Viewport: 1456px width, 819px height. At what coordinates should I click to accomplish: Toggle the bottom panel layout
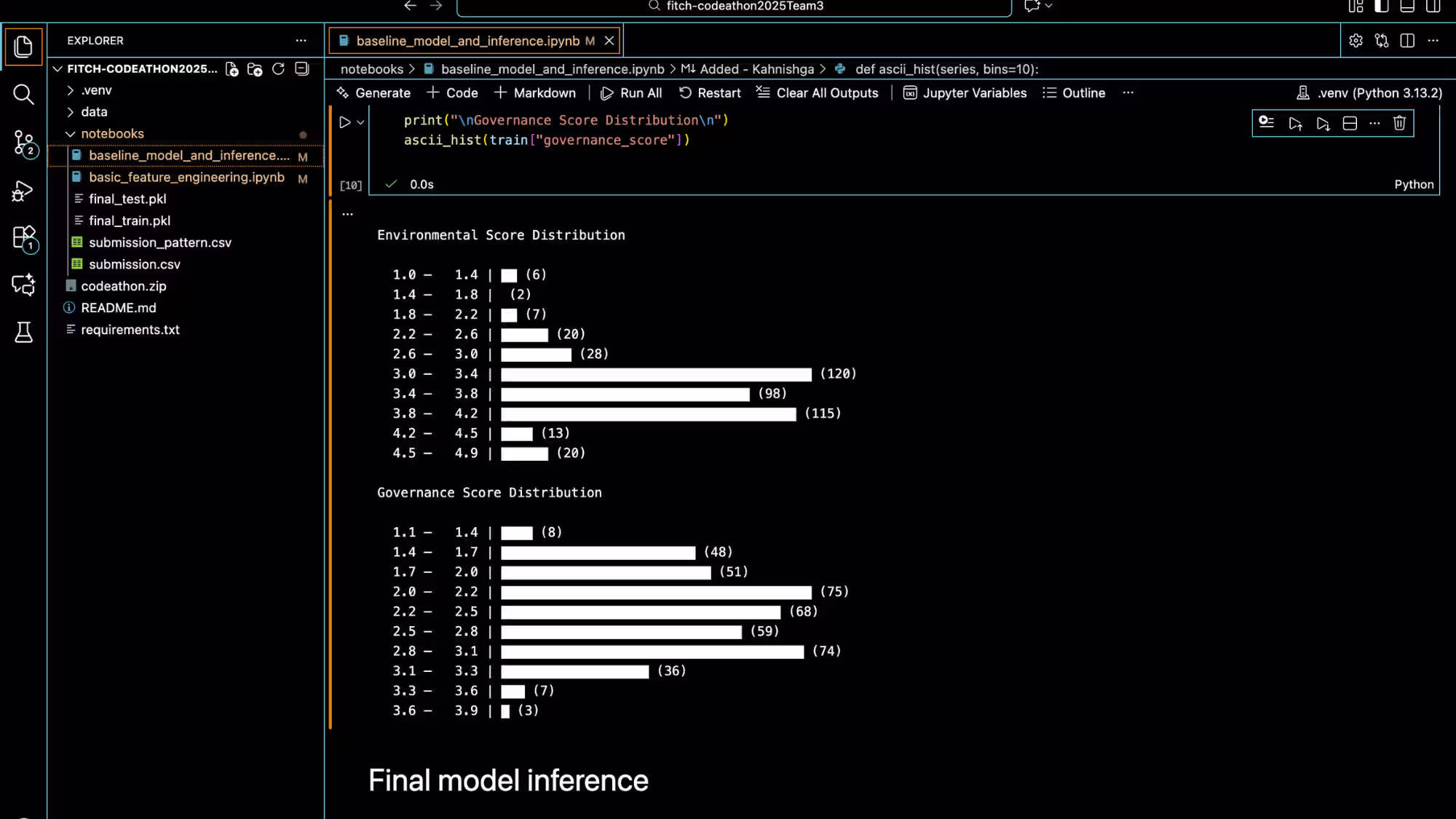(1407, 7)
